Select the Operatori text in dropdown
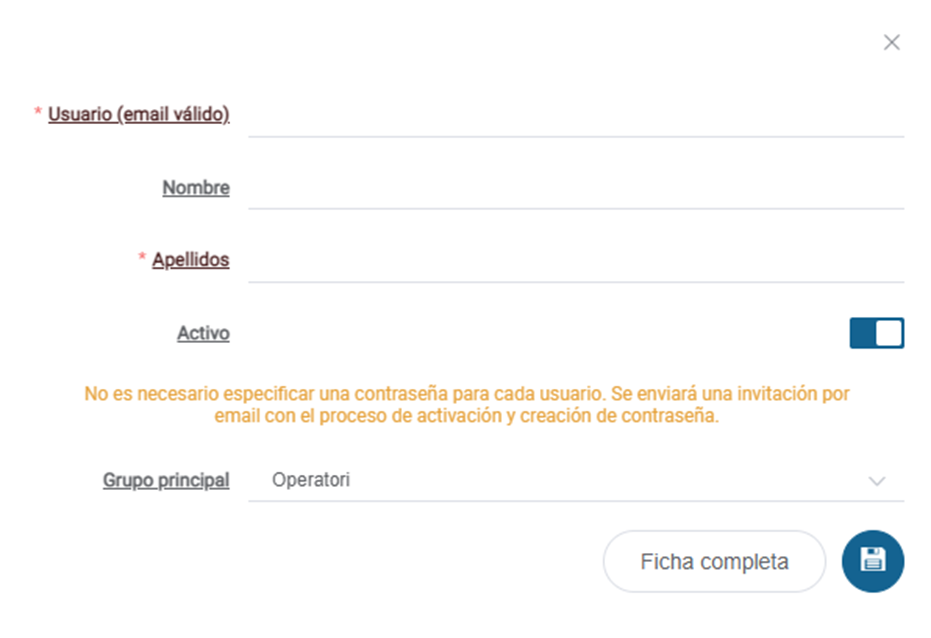Viewport: 931px width, 638px height. point(311,480)
